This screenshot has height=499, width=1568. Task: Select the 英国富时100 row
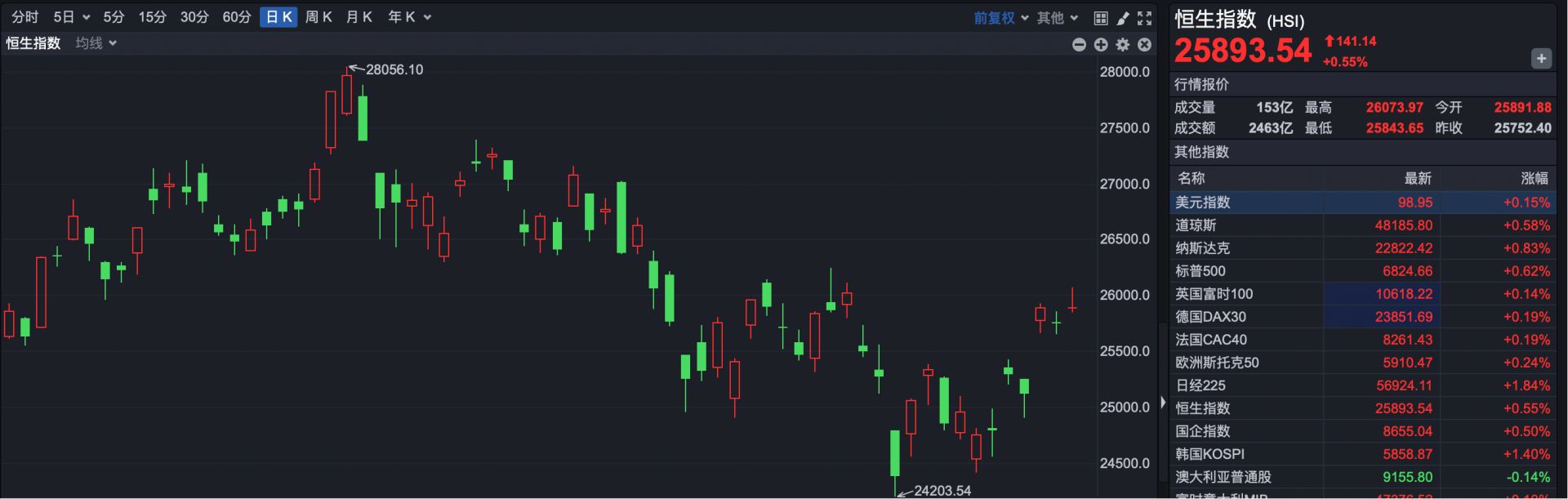click(1363, 294)
